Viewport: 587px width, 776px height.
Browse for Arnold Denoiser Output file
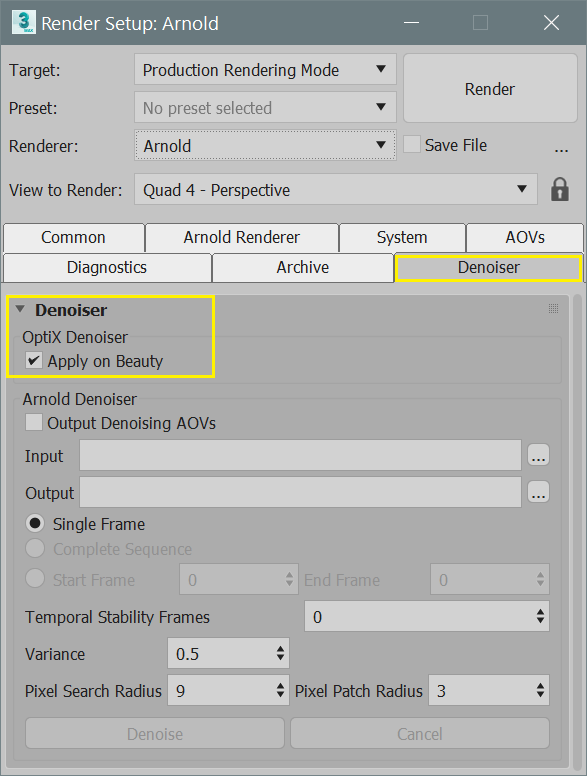538,492
